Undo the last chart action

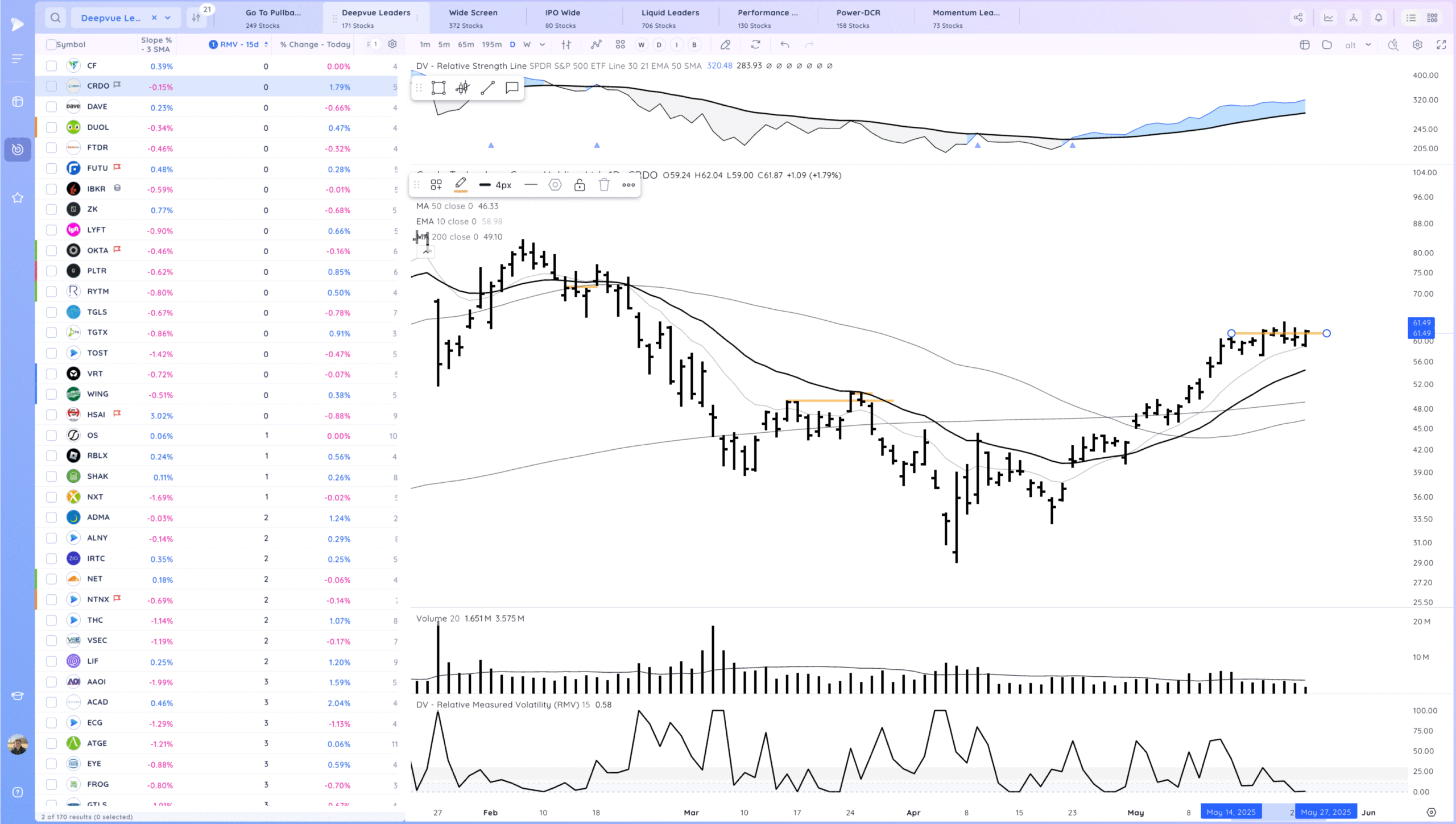pos(784,44)
